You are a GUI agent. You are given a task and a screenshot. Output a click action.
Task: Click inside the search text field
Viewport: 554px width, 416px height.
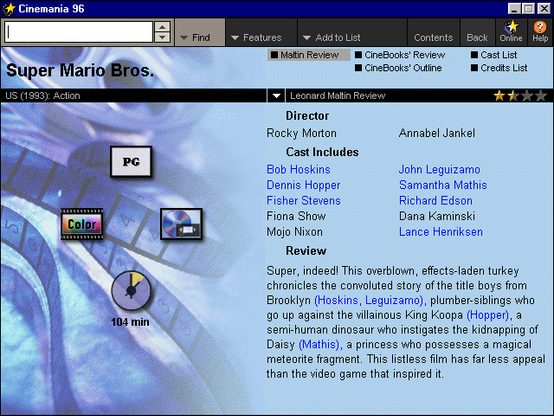[78, 32]
